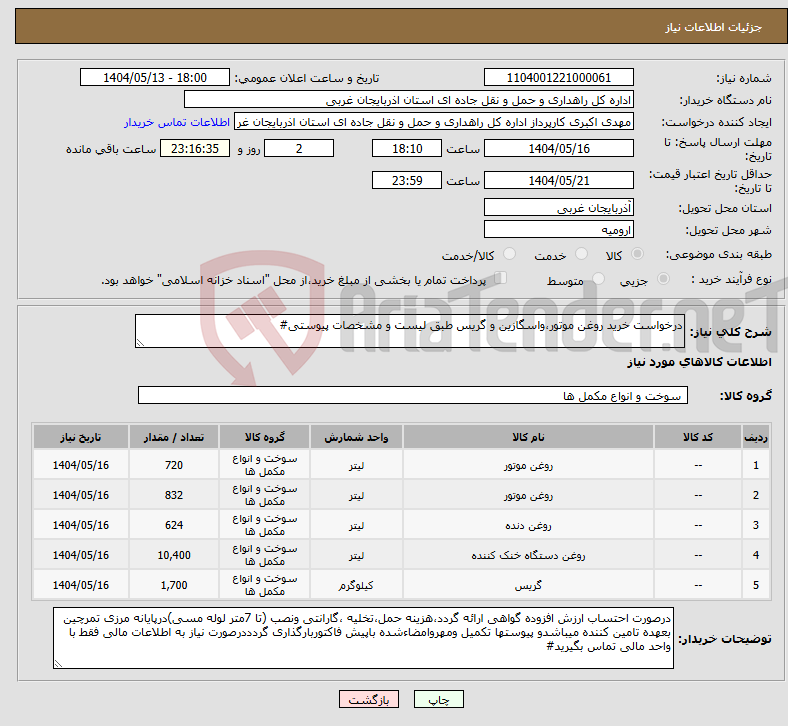
Task: Click the buyer notes text area
Action: click(x=363, y=638)
